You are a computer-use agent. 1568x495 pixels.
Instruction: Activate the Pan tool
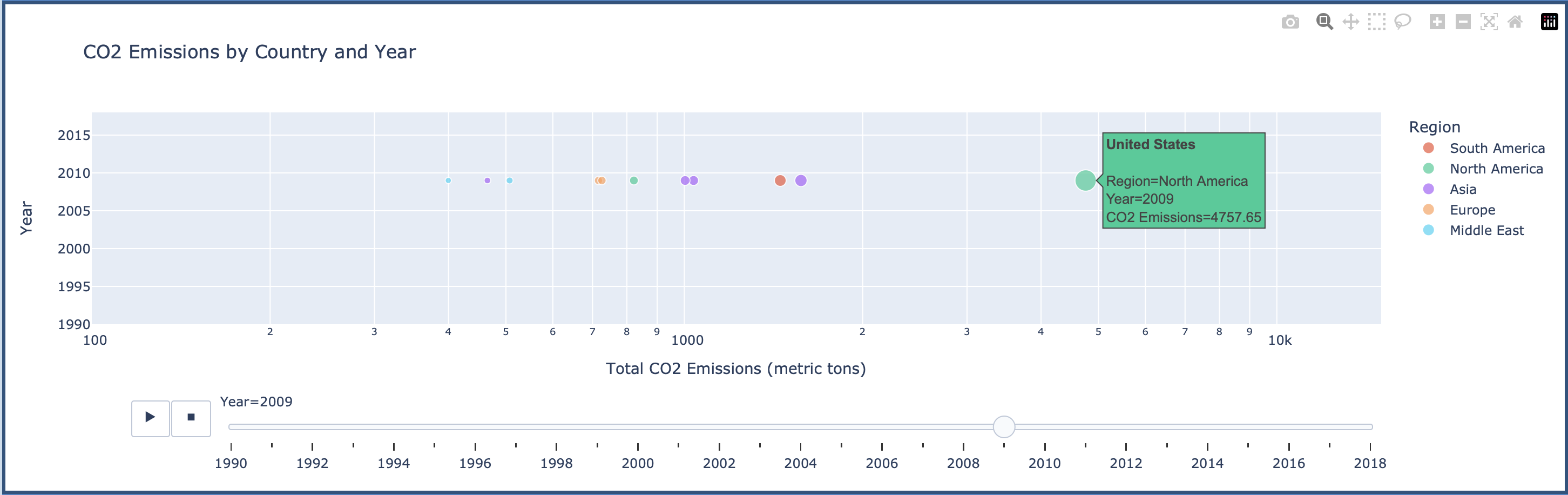(x=1351, y=23)
